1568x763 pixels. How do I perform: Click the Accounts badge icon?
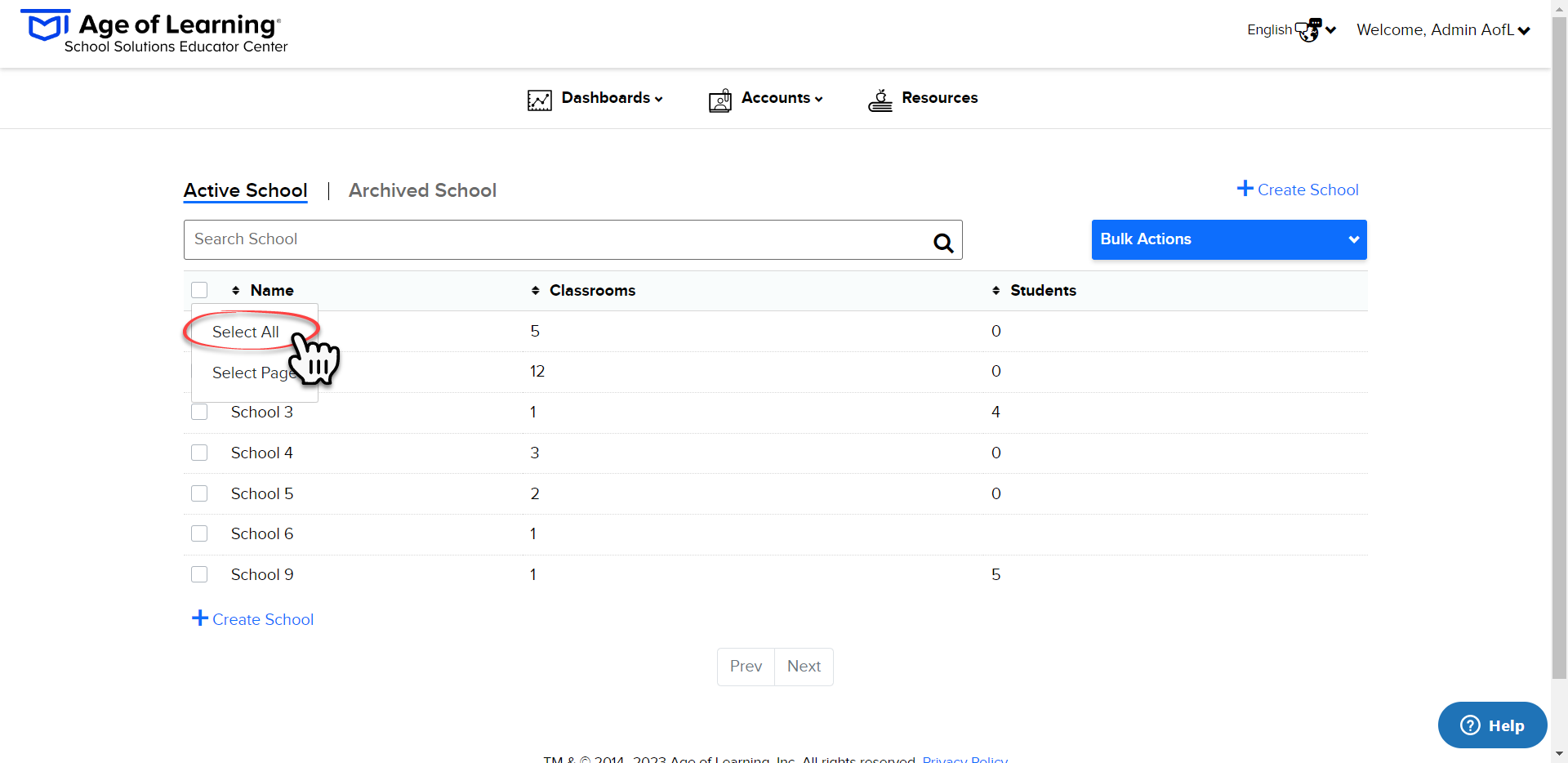(720, 100)
